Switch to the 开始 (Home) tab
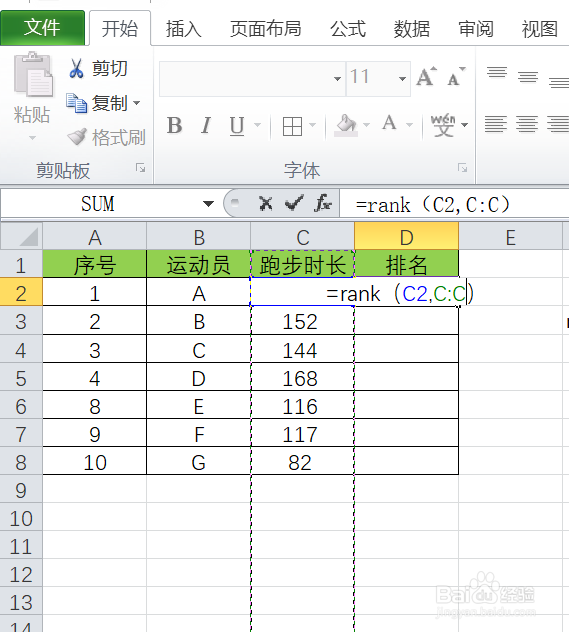The height and width of the screenshot is (632, 569). click(120, 28)
